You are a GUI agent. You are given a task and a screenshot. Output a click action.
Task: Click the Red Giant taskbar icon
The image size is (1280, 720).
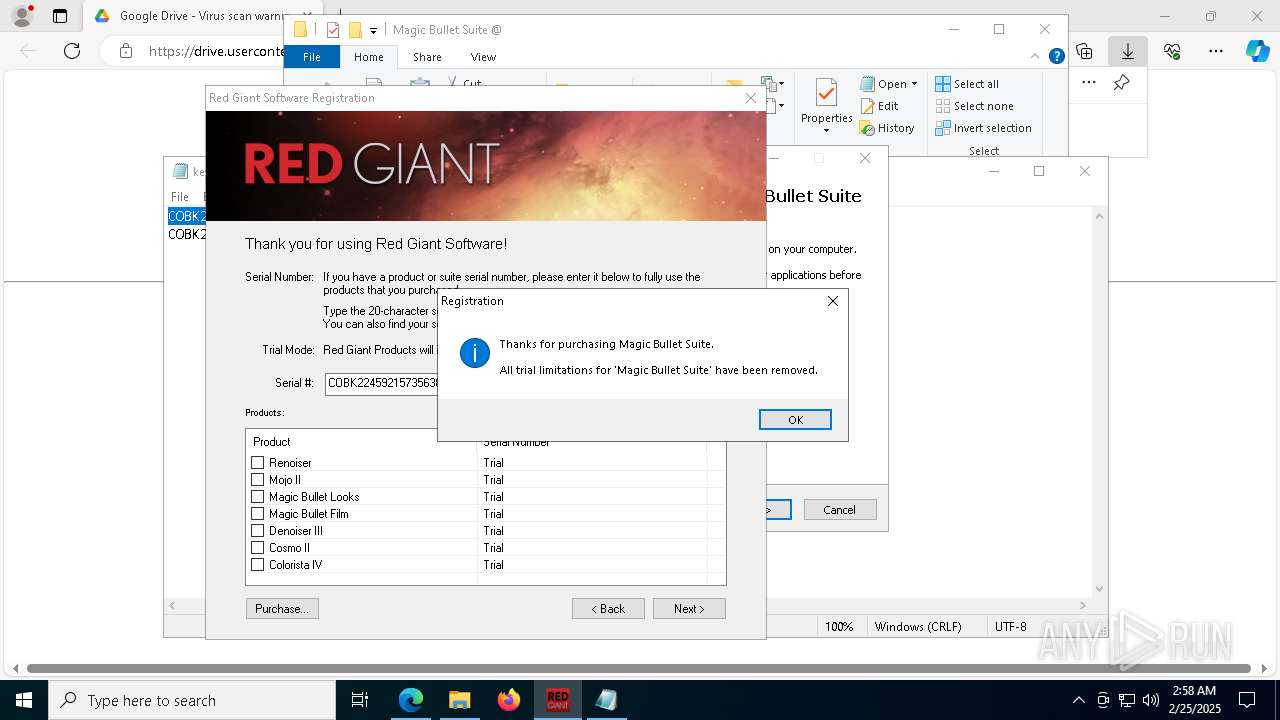point(557,700)
